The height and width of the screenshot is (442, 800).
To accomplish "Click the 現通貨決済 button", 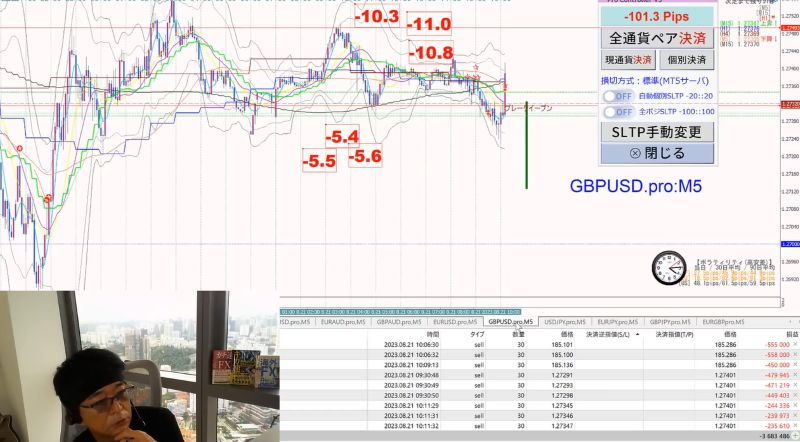I will (x=628, y=60).
